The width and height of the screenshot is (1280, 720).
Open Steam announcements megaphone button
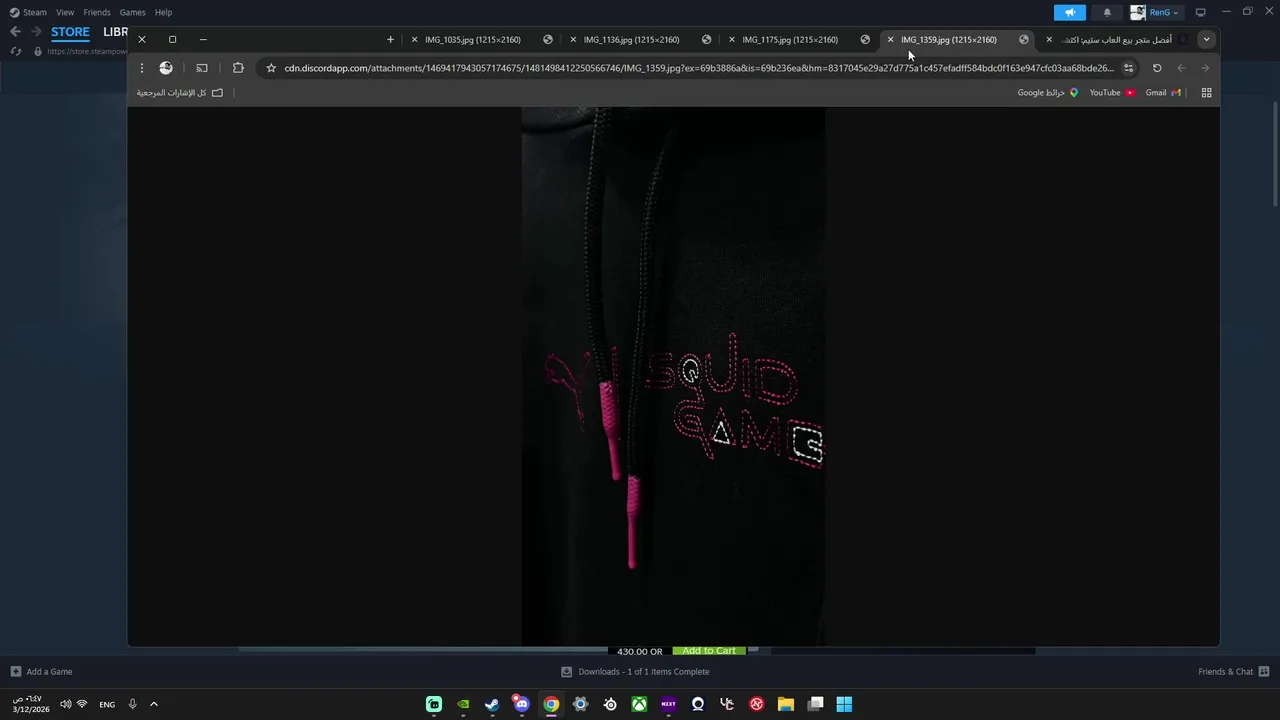[x=1069, y=12]
